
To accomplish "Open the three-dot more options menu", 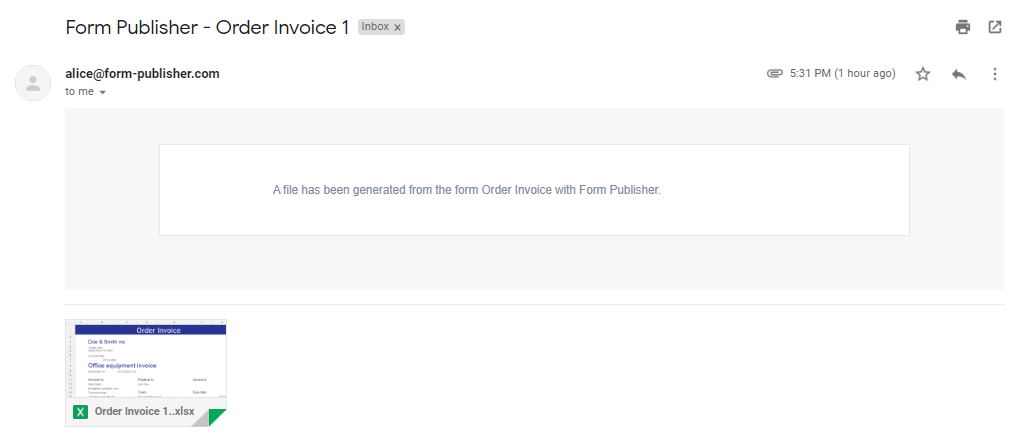I will [x=995, y=74].
